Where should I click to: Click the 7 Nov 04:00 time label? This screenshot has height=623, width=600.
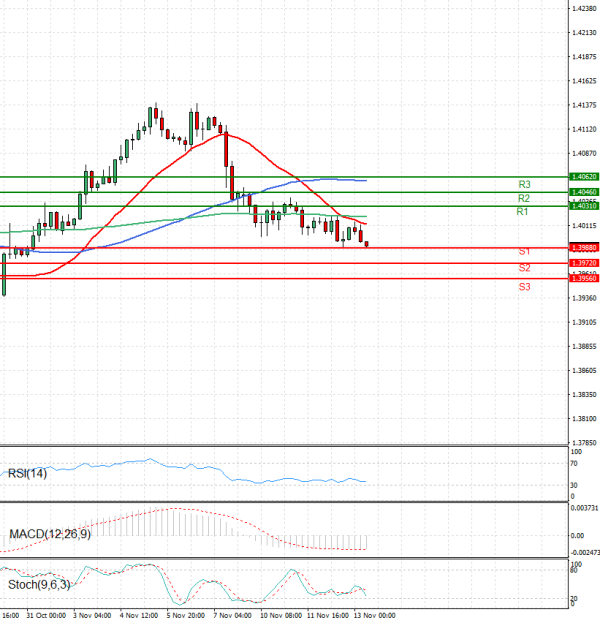(232, 616)
